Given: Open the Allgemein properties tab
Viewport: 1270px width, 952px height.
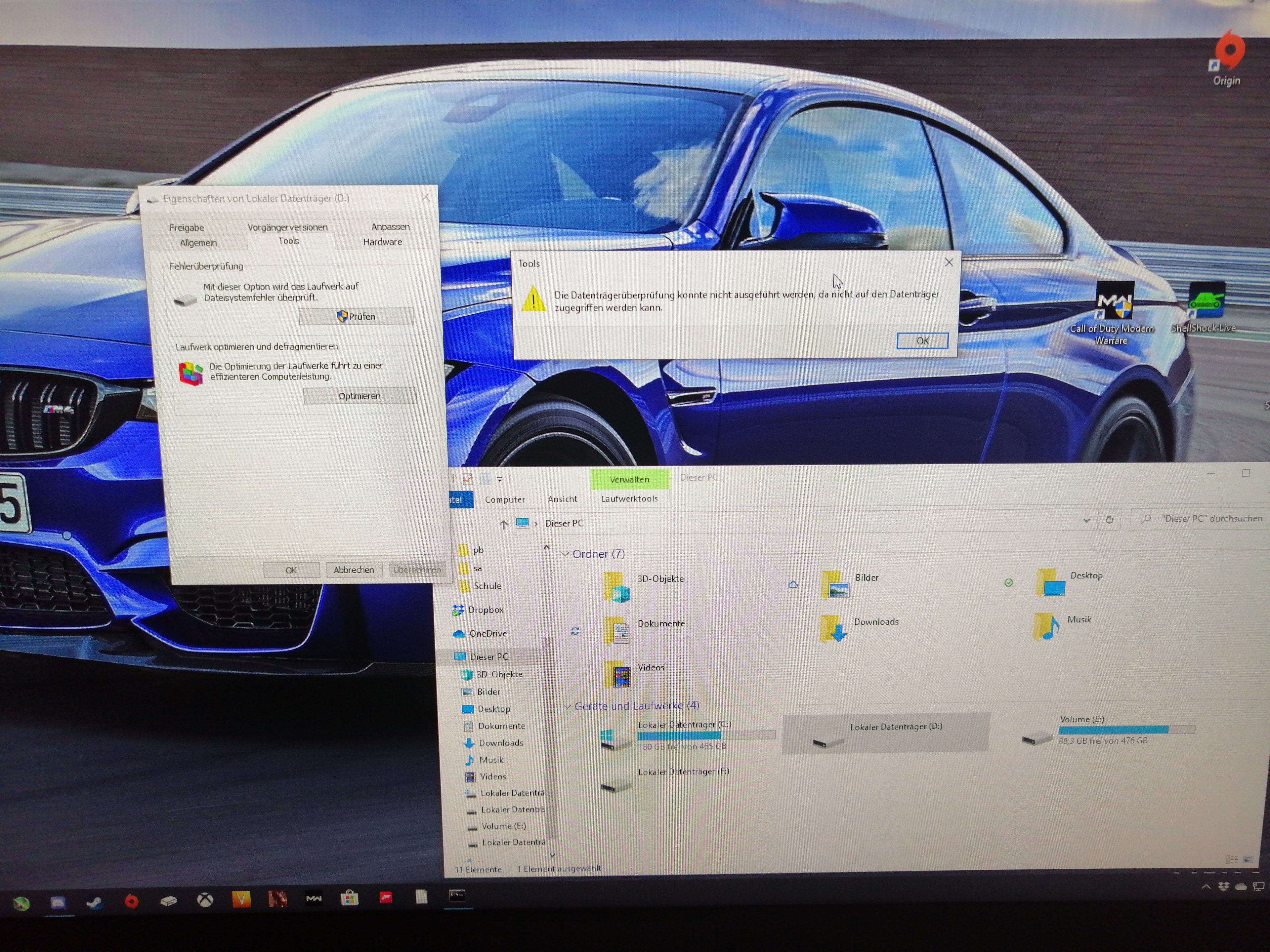Looking at the screenshot, I should pyautogui.click(x=198, y=243).
